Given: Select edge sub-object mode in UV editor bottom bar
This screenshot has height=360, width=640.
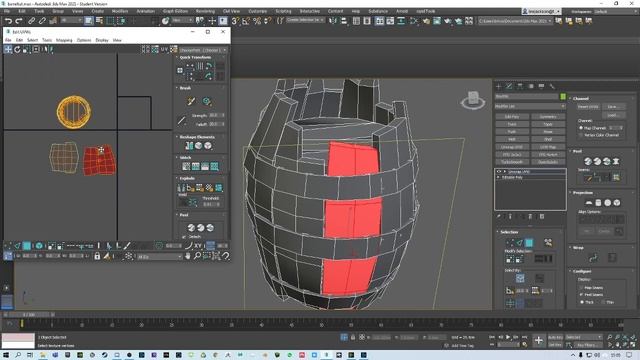Looking at the screenshot, I should [x=17, y=246].
